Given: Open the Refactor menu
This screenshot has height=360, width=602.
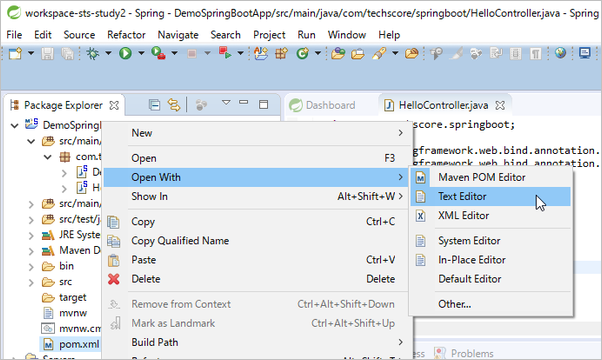Looking at the screenshot, I should pos(126,35).
